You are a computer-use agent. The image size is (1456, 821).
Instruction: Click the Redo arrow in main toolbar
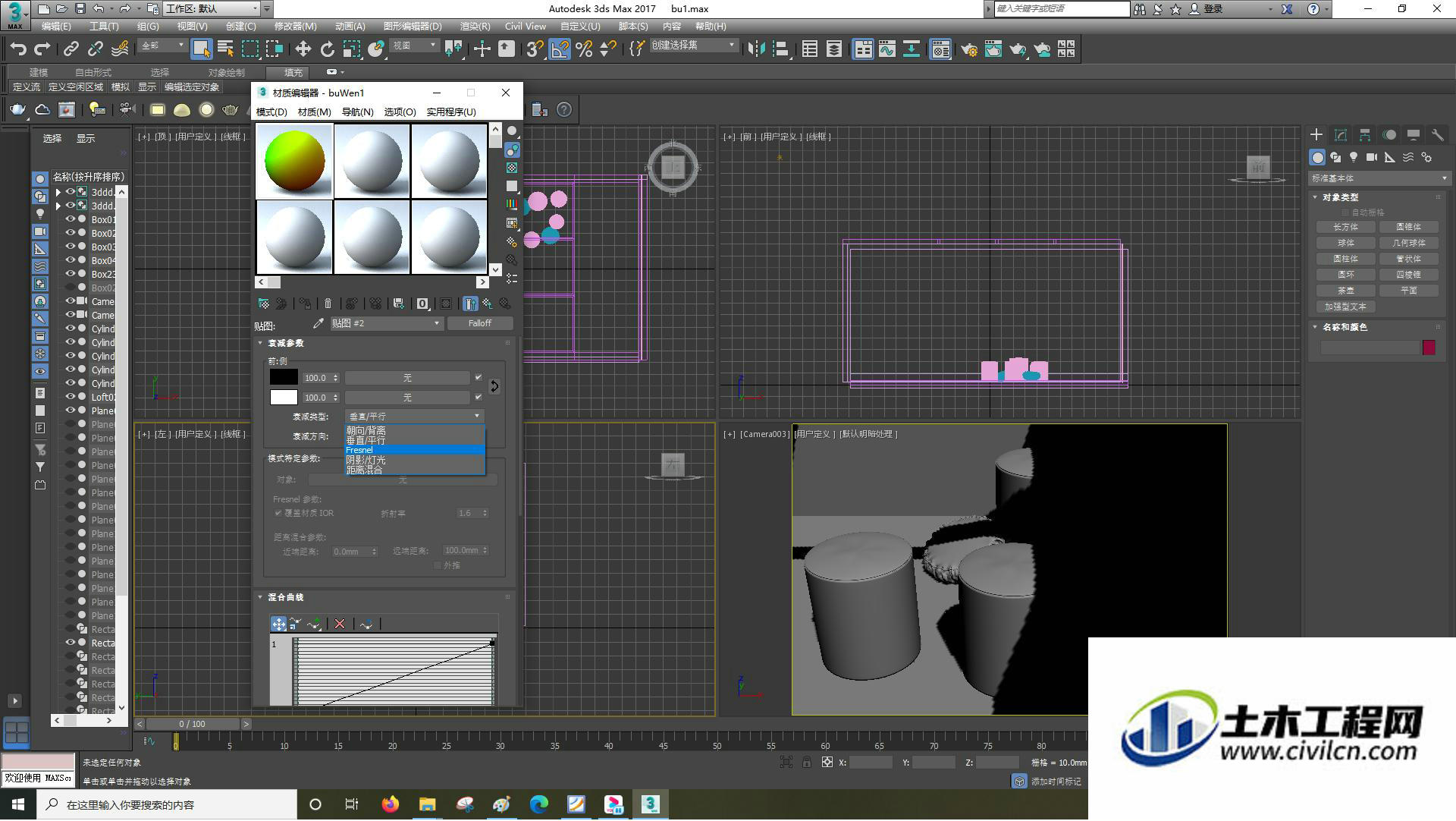pos(42,49)
